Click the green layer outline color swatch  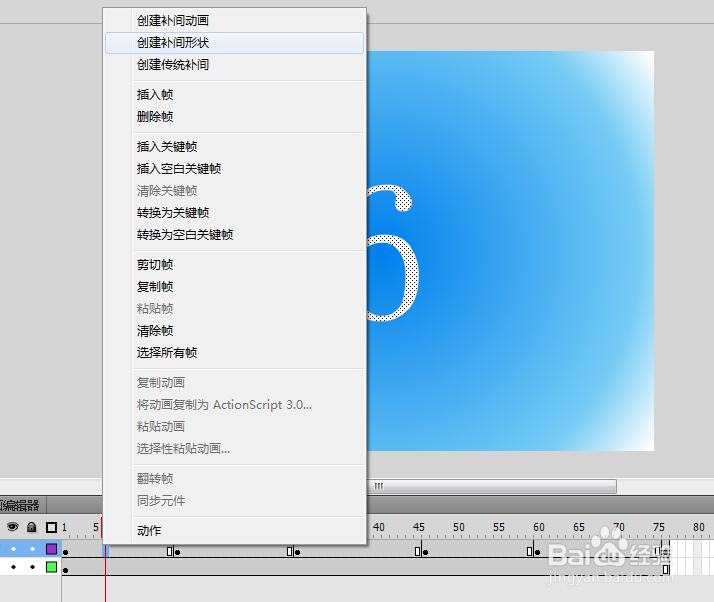(x=51, y=567)
